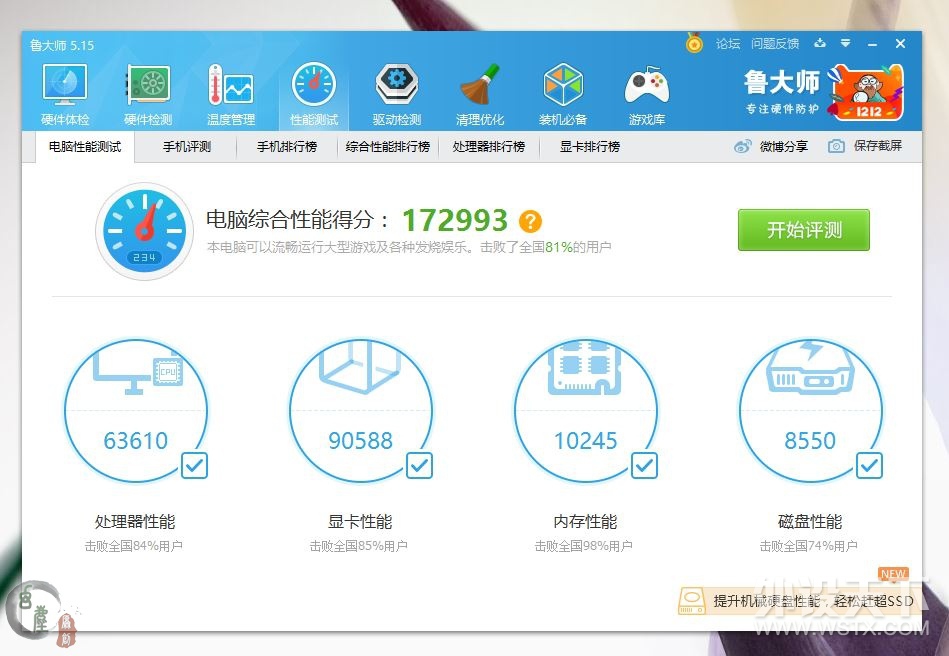Click 保存截屏 save screenshot link
The image size is (949, 656).
(x=878, y=146)
